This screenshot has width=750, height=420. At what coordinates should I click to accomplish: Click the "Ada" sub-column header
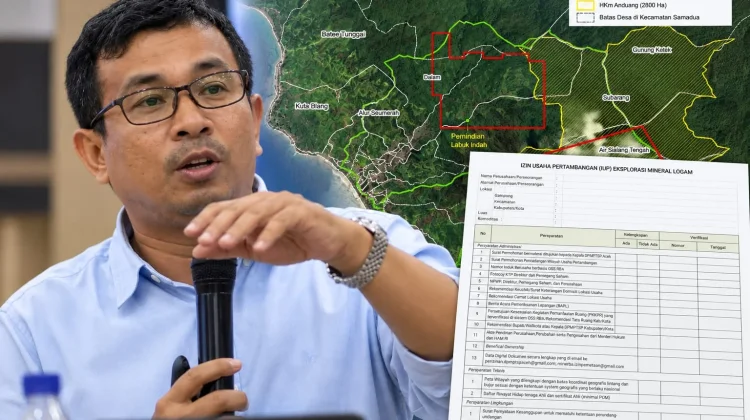626,243
